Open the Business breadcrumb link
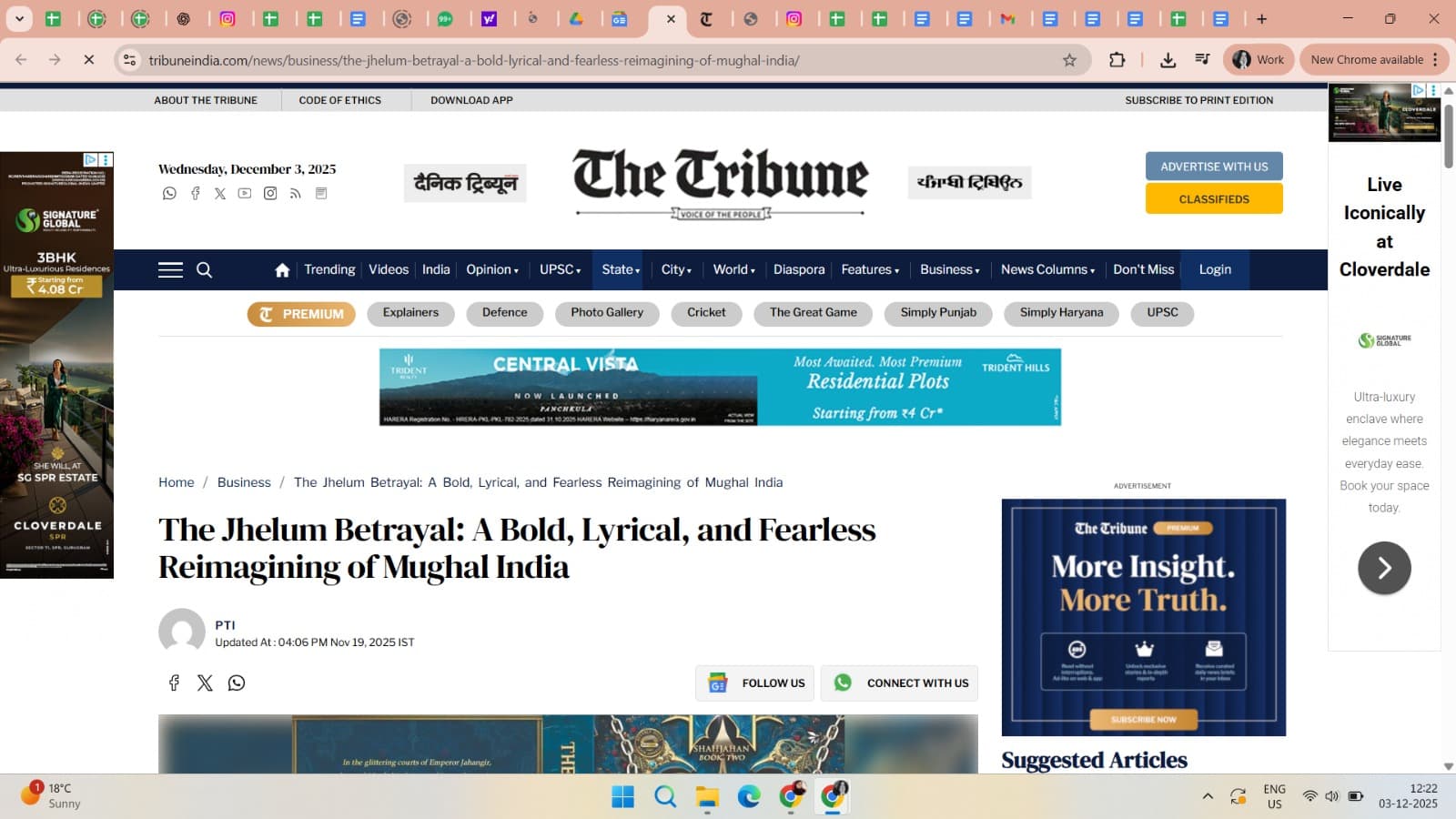Screen dimensions: 1456x819 pos(243,482)
